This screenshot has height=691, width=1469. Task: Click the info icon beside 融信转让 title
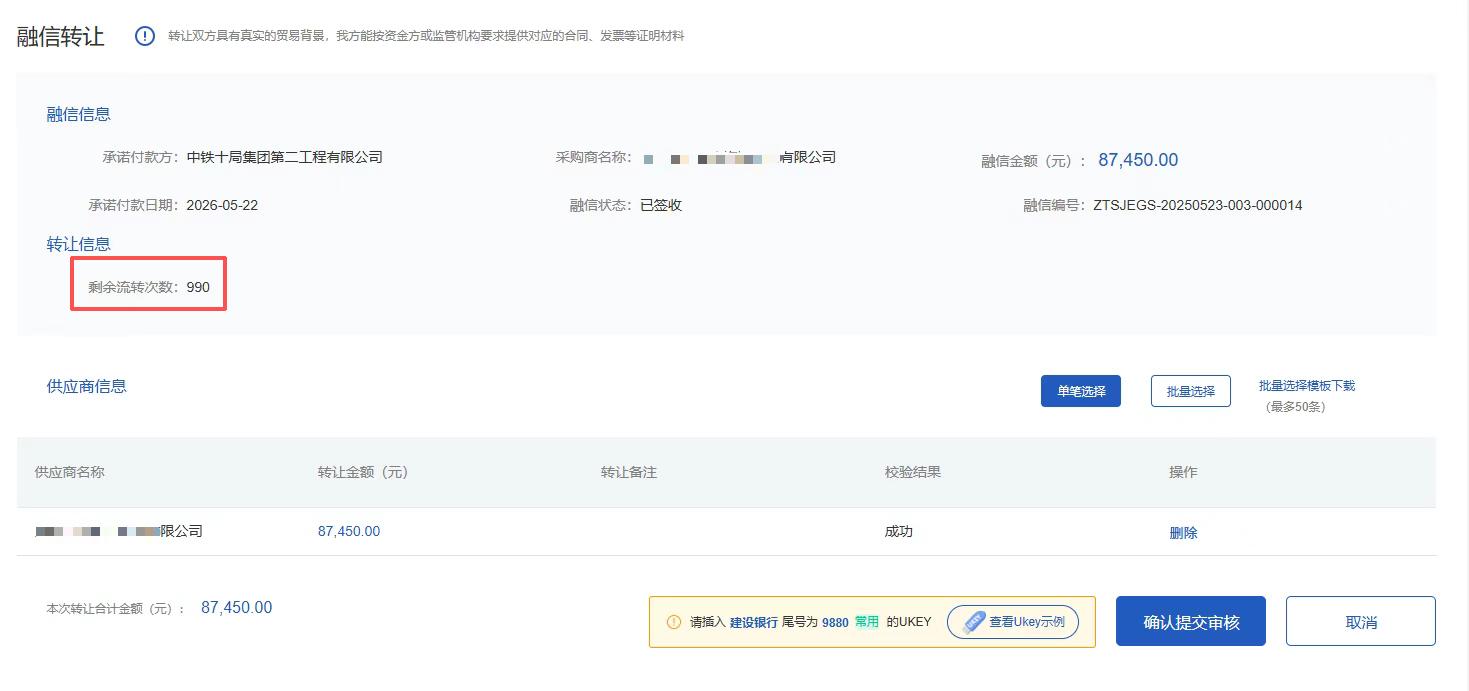tap(145, 35)
